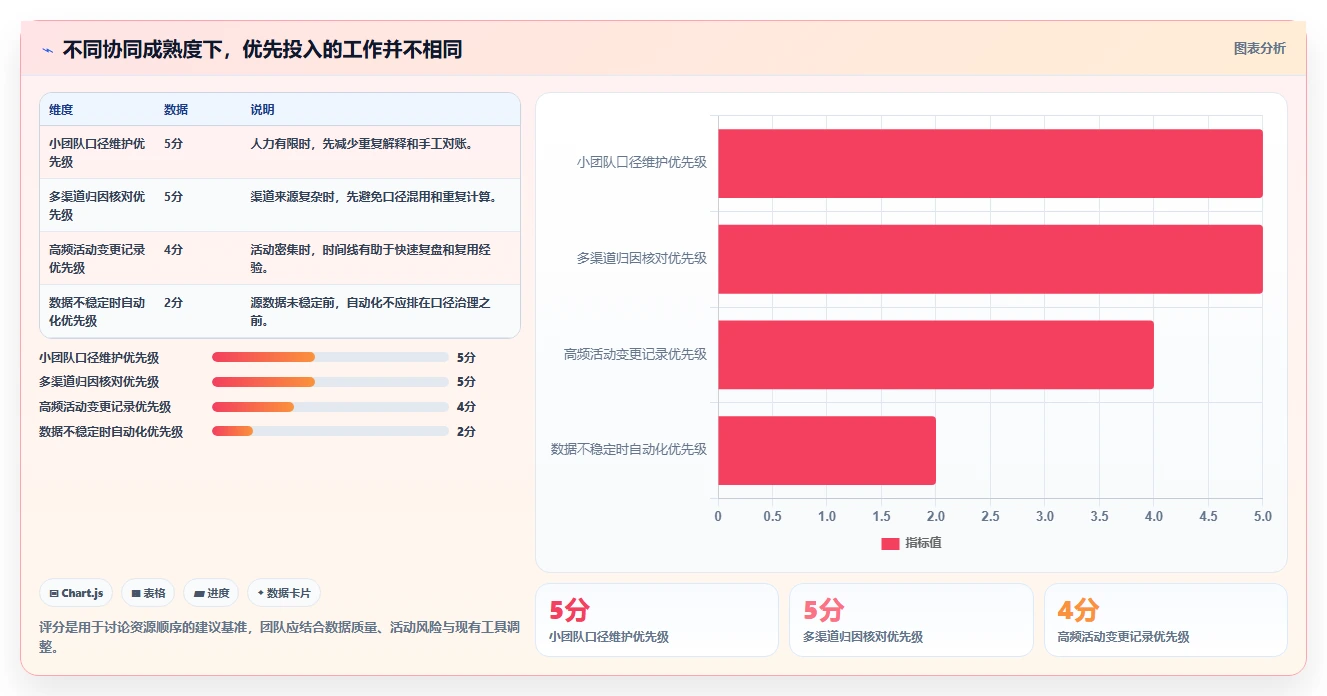This screenshot has width=1327, height=696.
Task: Open the 4分 card for 高频活动变更记录优先级
Action: [x=1166, y=620]
